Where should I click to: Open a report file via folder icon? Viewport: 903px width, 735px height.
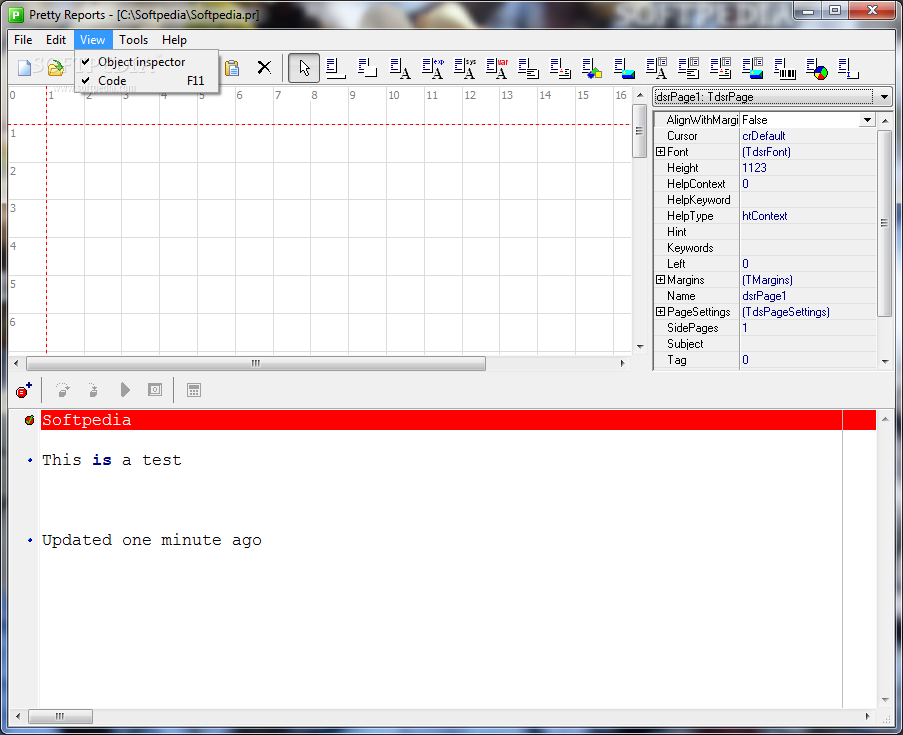55,68
